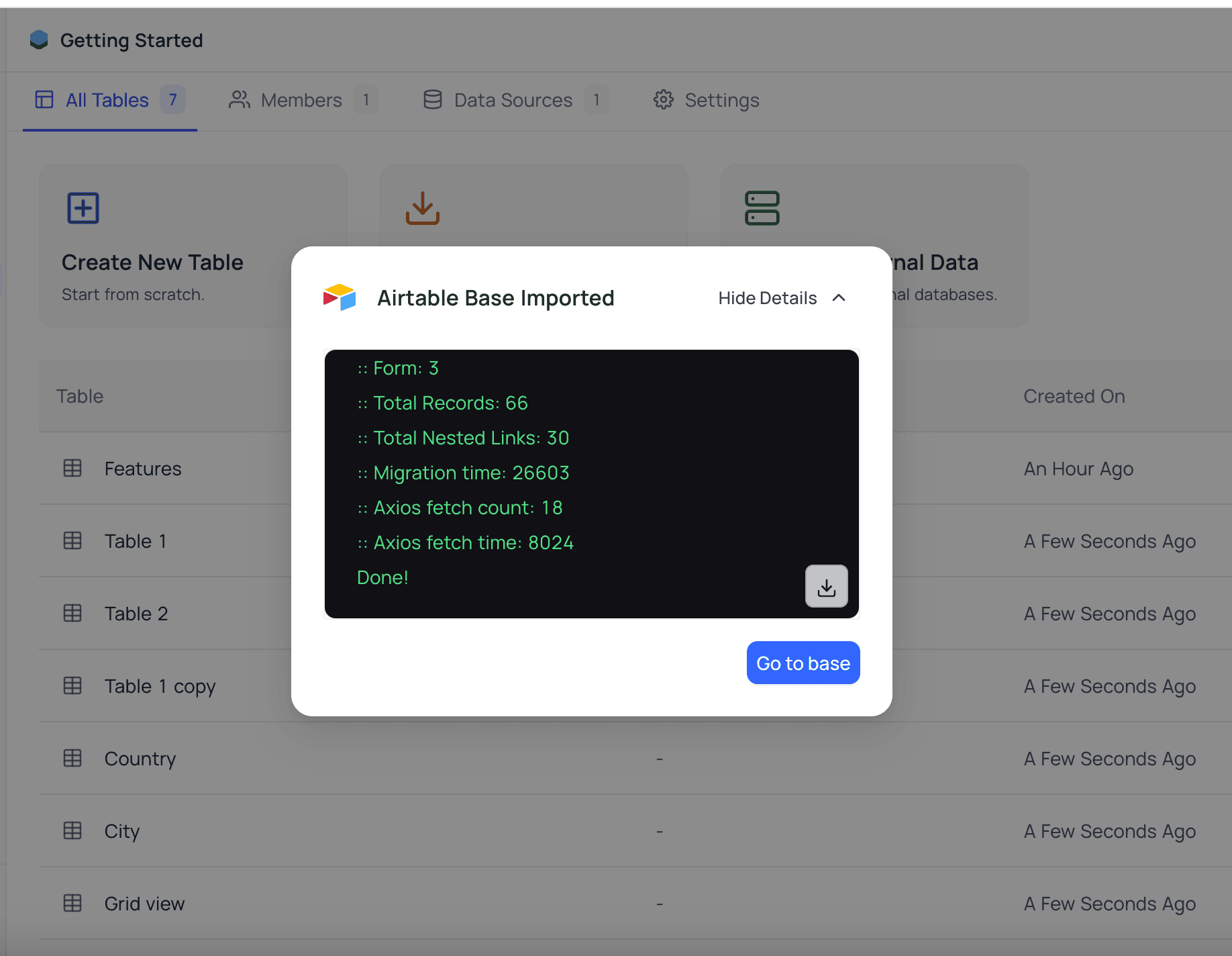Click the grid icon beside Features table

[72, 469]
